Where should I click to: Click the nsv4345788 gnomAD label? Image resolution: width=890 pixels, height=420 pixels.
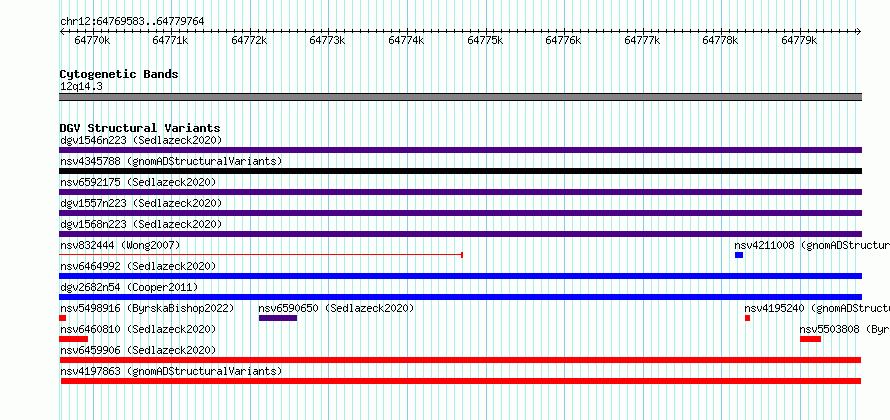click(171, 161)
